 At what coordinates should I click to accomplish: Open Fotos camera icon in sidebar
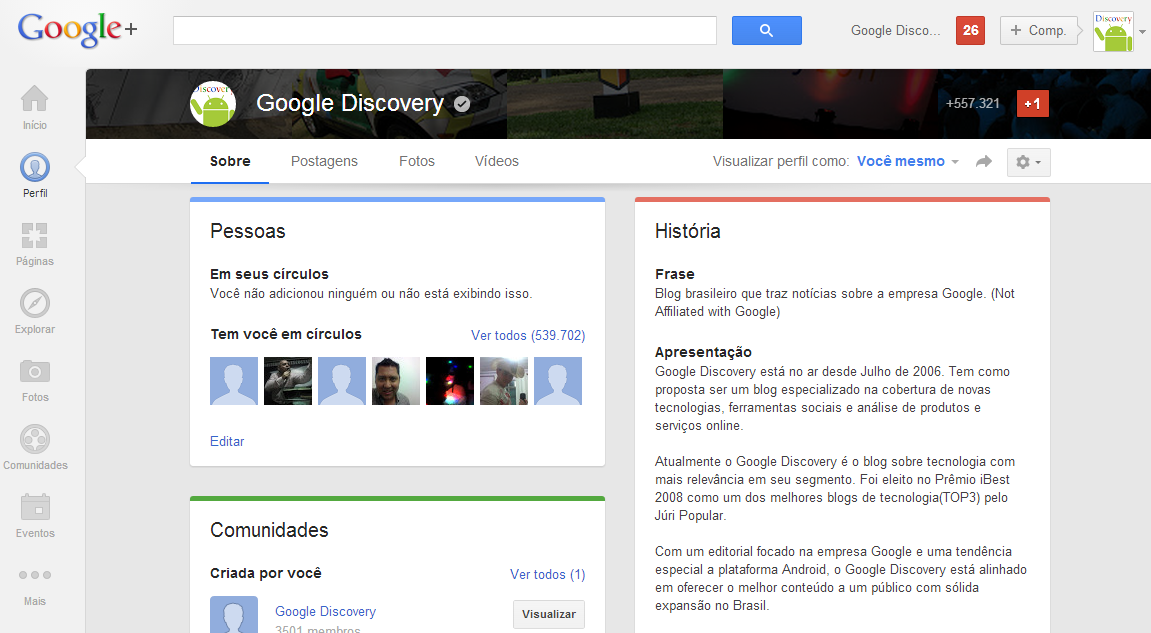(34, 380)
